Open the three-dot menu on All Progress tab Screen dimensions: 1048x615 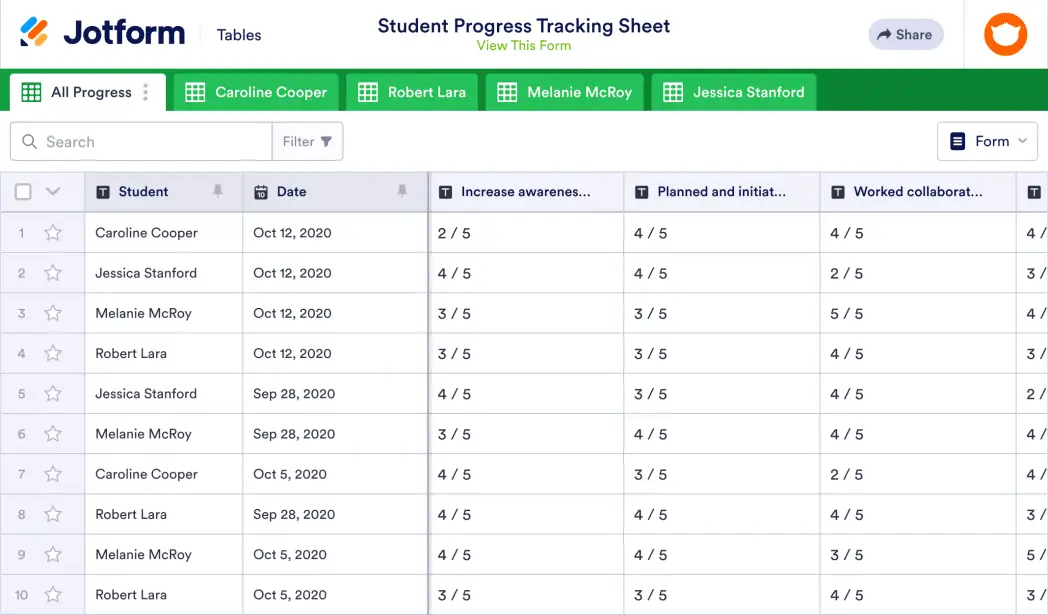(146, 91)
